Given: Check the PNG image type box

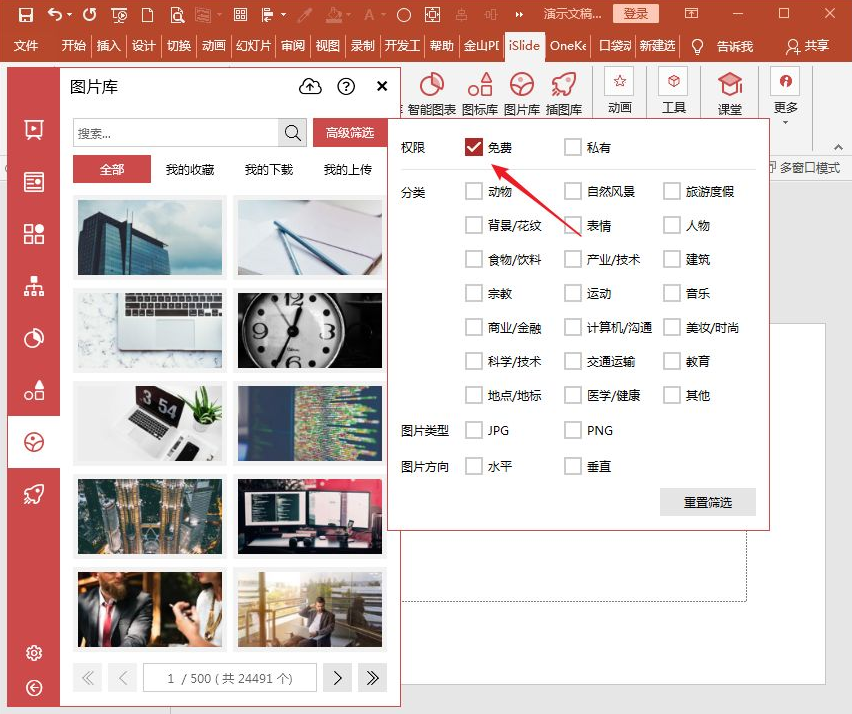Looking at the screenshot, I should [x=572, y=431].
